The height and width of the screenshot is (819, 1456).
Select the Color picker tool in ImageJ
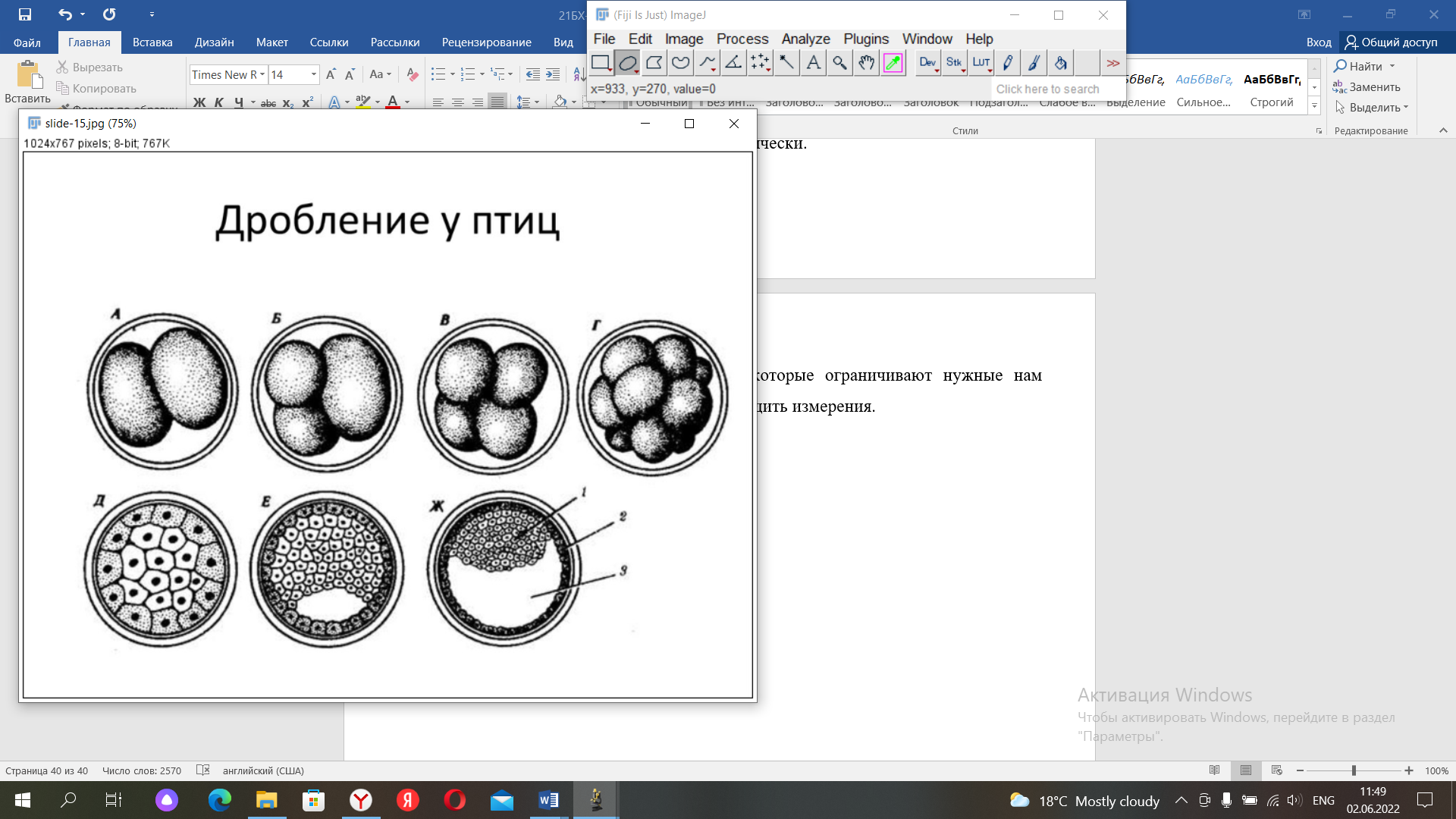(893, 63)
